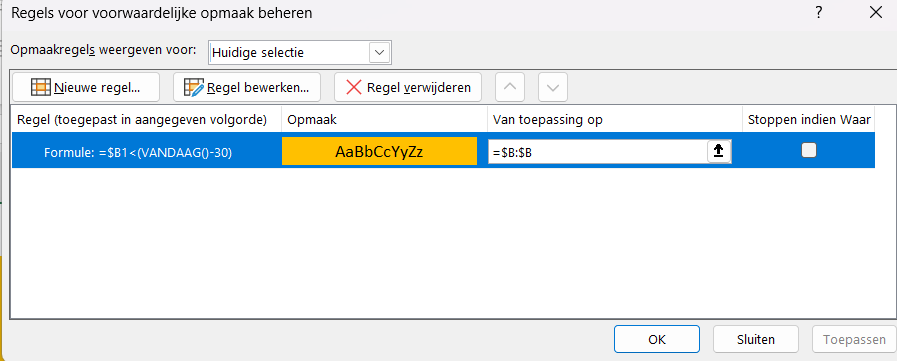Click the red X Regel verwijderen icon
This screenshot has height=361, width=897.
(x=354, y=88)
